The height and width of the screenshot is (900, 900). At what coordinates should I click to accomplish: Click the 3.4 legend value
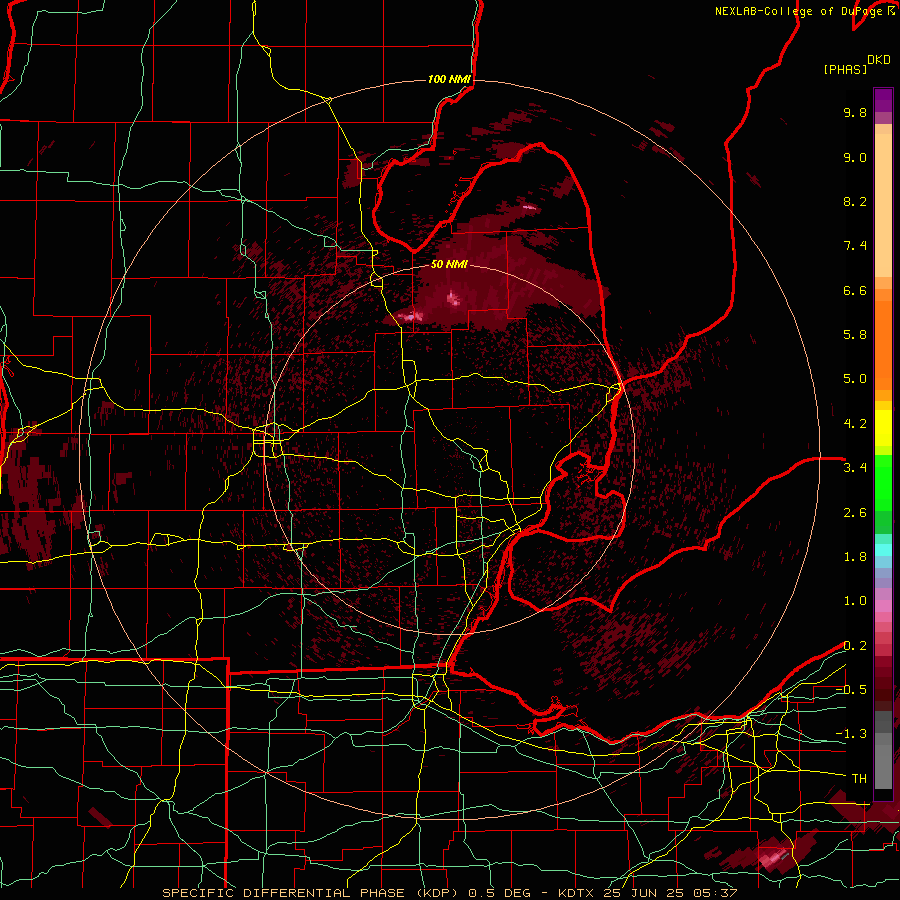click(x=855, y=468)
